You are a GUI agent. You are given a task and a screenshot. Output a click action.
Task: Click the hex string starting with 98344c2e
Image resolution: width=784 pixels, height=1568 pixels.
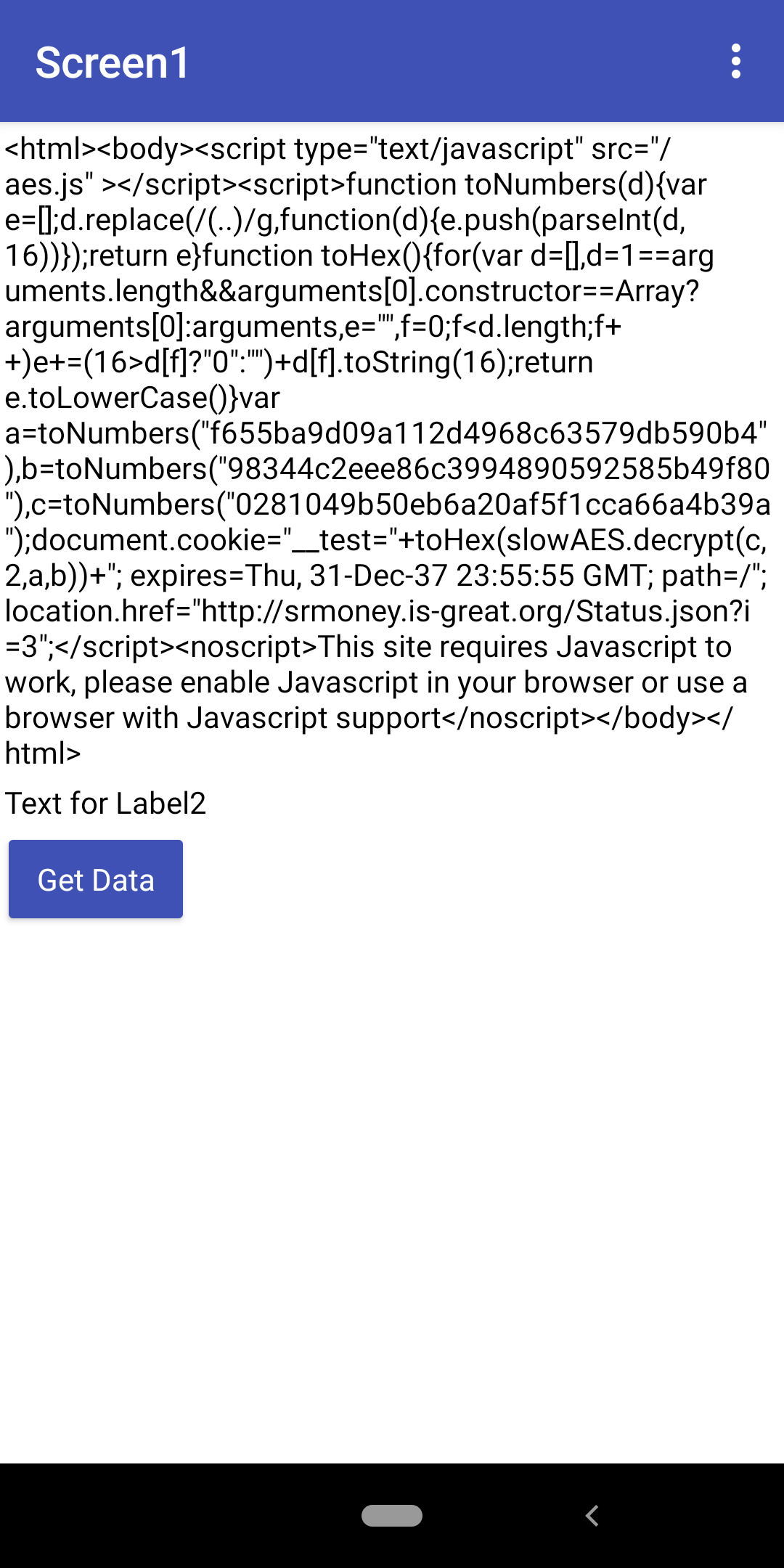(498, 469)
